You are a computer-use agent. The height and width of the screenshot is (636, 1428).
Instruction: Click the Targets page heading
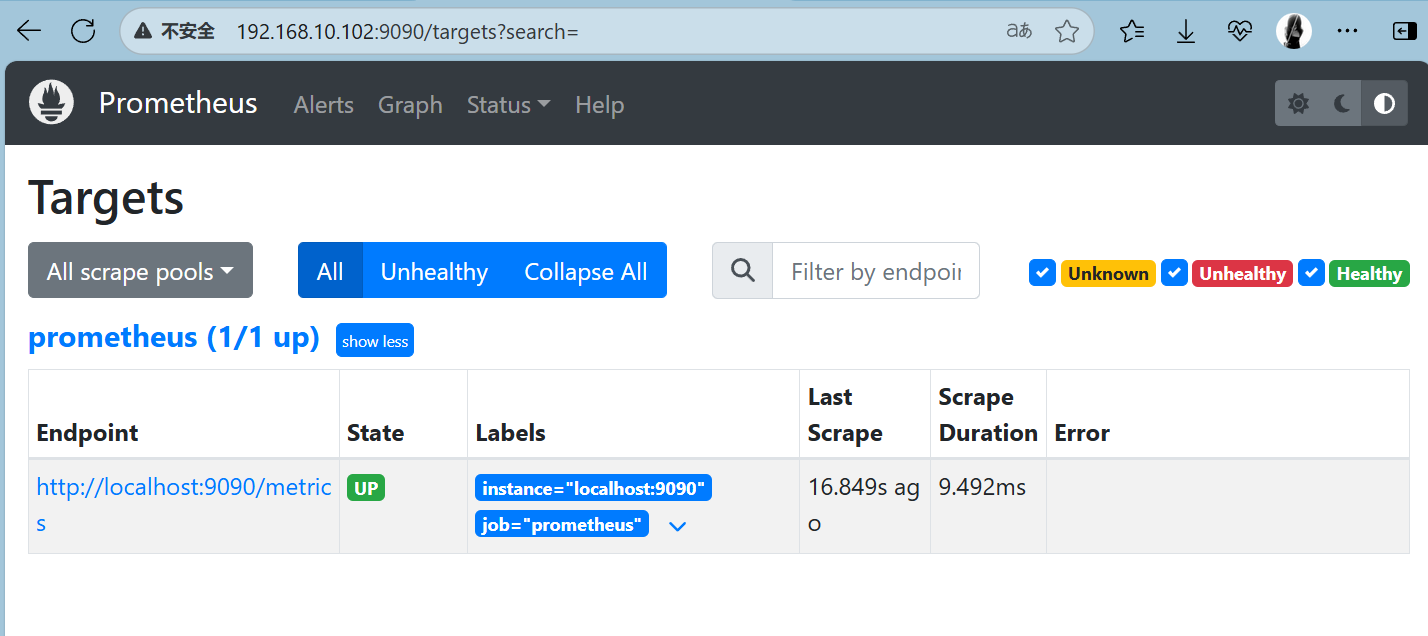coord(106,197)
